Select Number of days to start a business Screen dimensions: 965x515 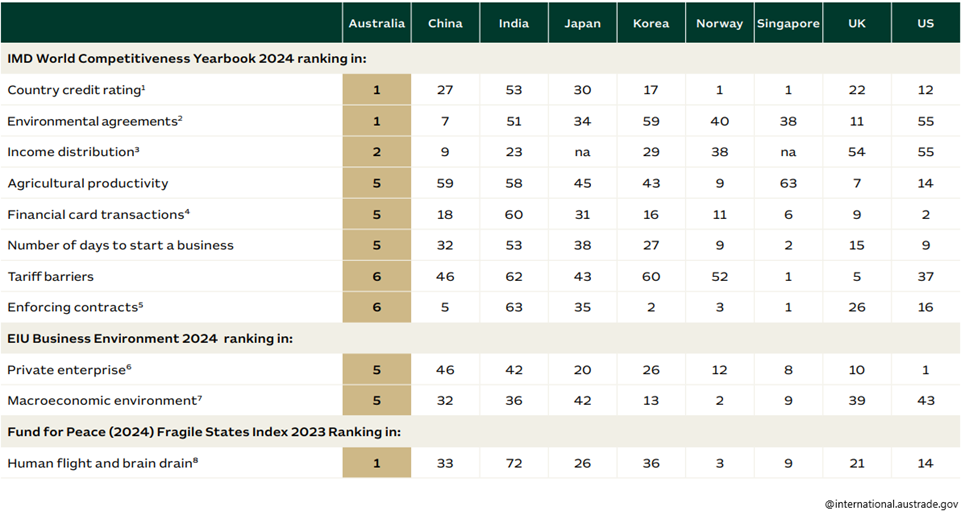pyautogui.click(x=120, y=245)
